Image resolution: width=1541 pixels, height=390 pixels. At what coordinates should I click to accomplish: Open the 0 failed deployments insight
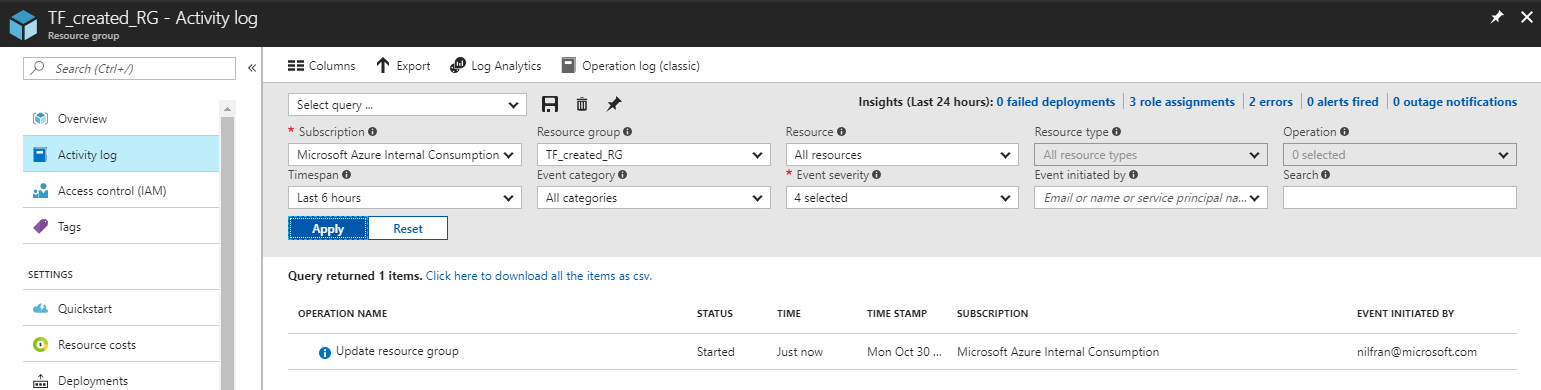[x=1055, y=102]
